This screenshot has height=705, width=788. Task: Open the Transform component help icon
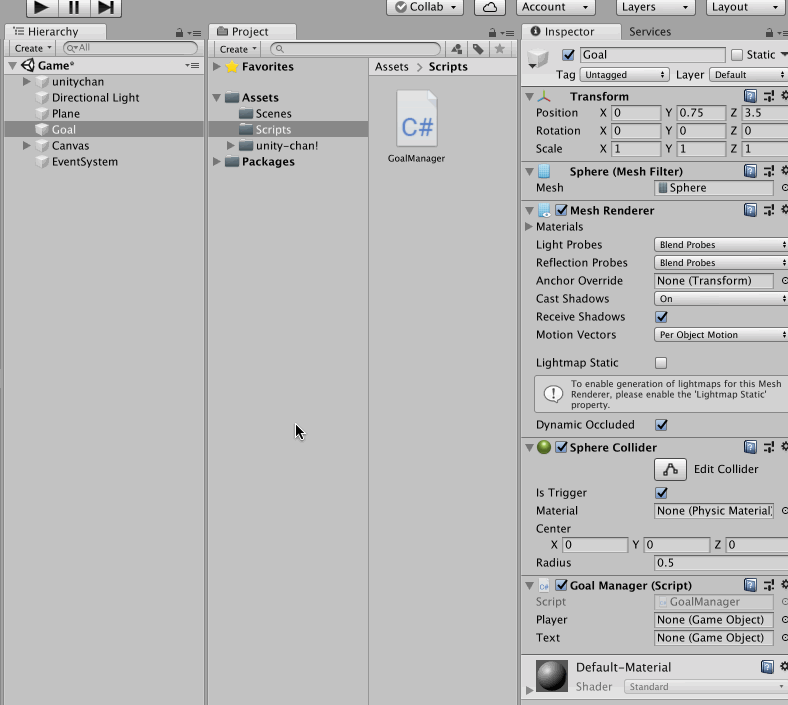[750, 96]
